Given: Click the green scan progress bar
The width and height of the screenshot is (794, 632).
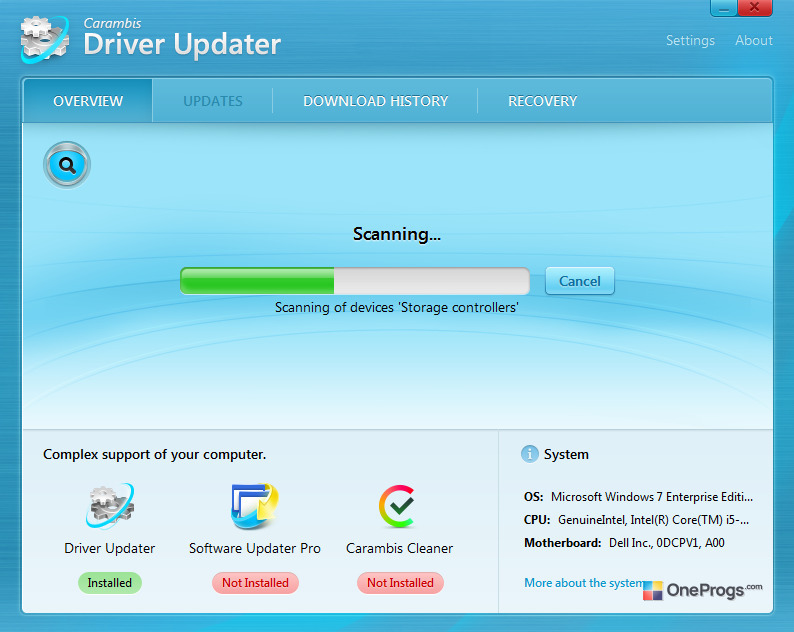Looking at the screenshot, I should (355, 281).
